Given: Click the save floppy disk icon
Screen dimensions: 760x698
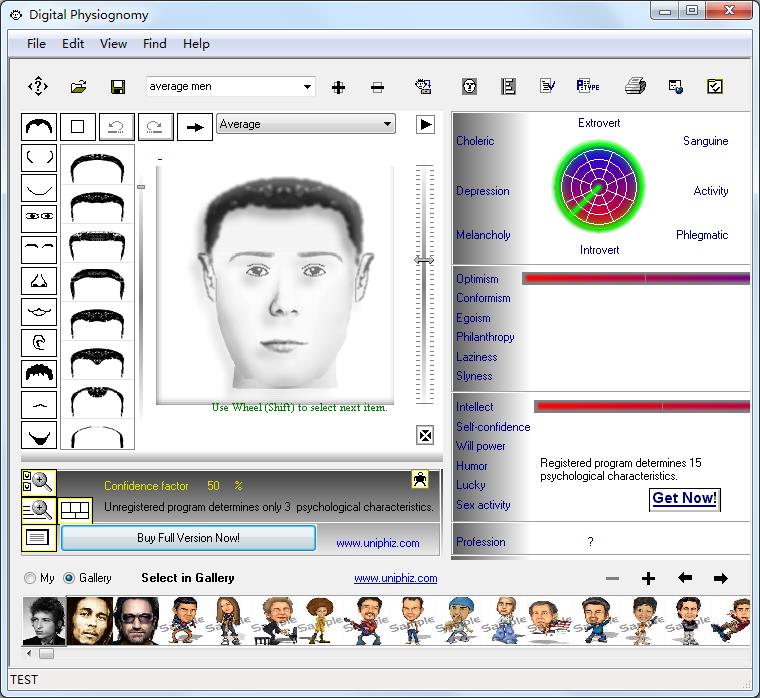Looking at the screenshot, I should click(x=117, y=87).
